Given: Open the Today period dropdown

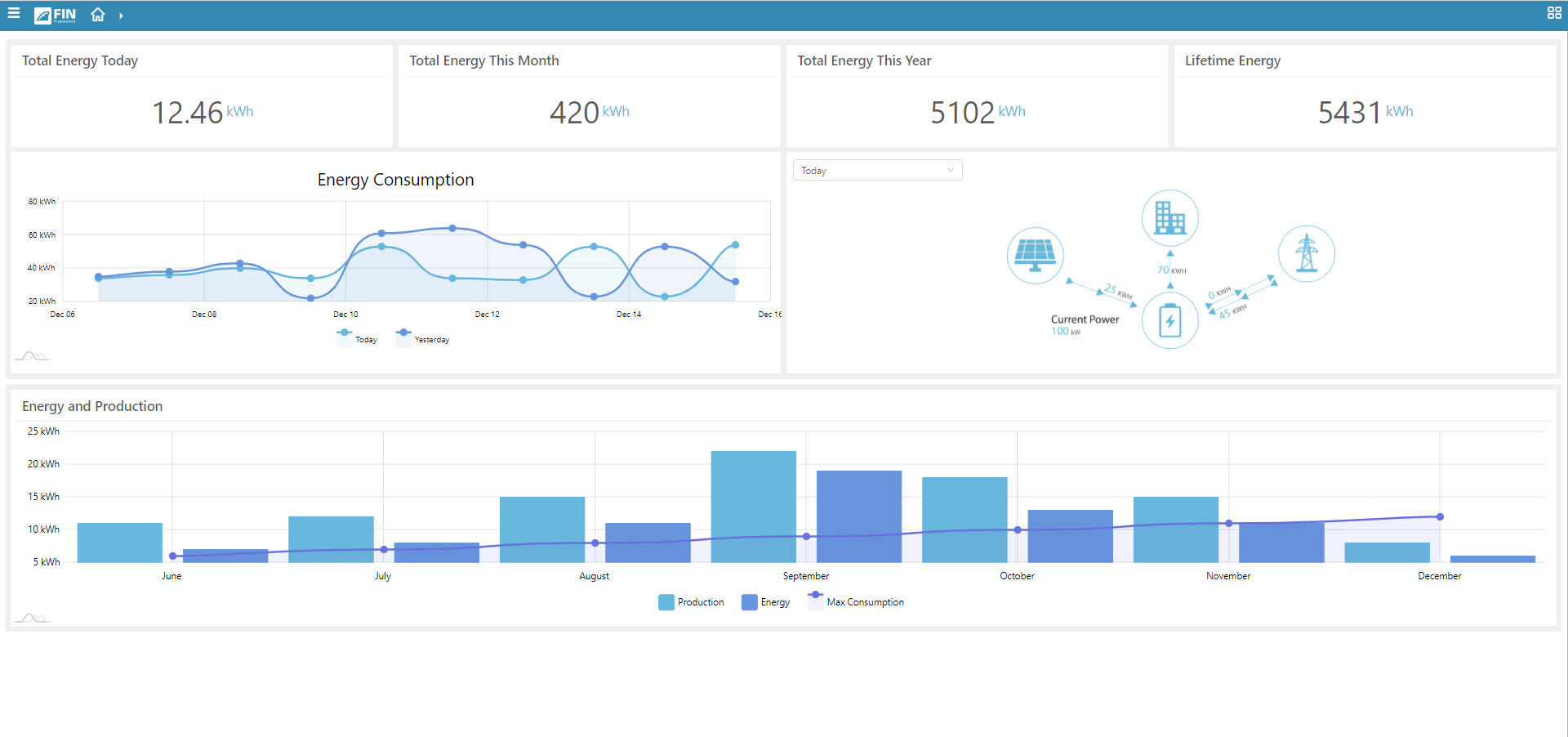Looking at the screenshot, I should coord(876,170).
